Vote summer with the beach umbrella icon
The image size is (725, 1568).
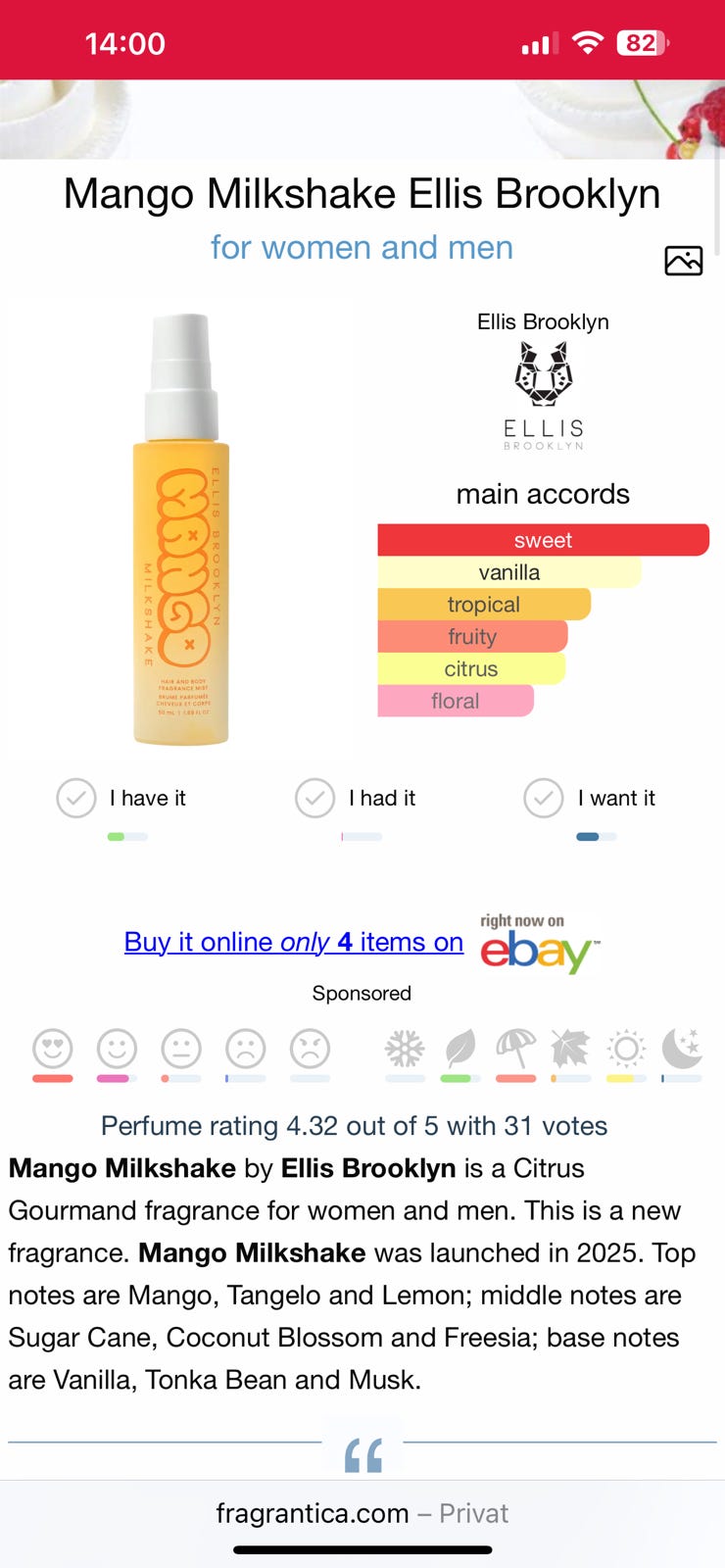516,1050
